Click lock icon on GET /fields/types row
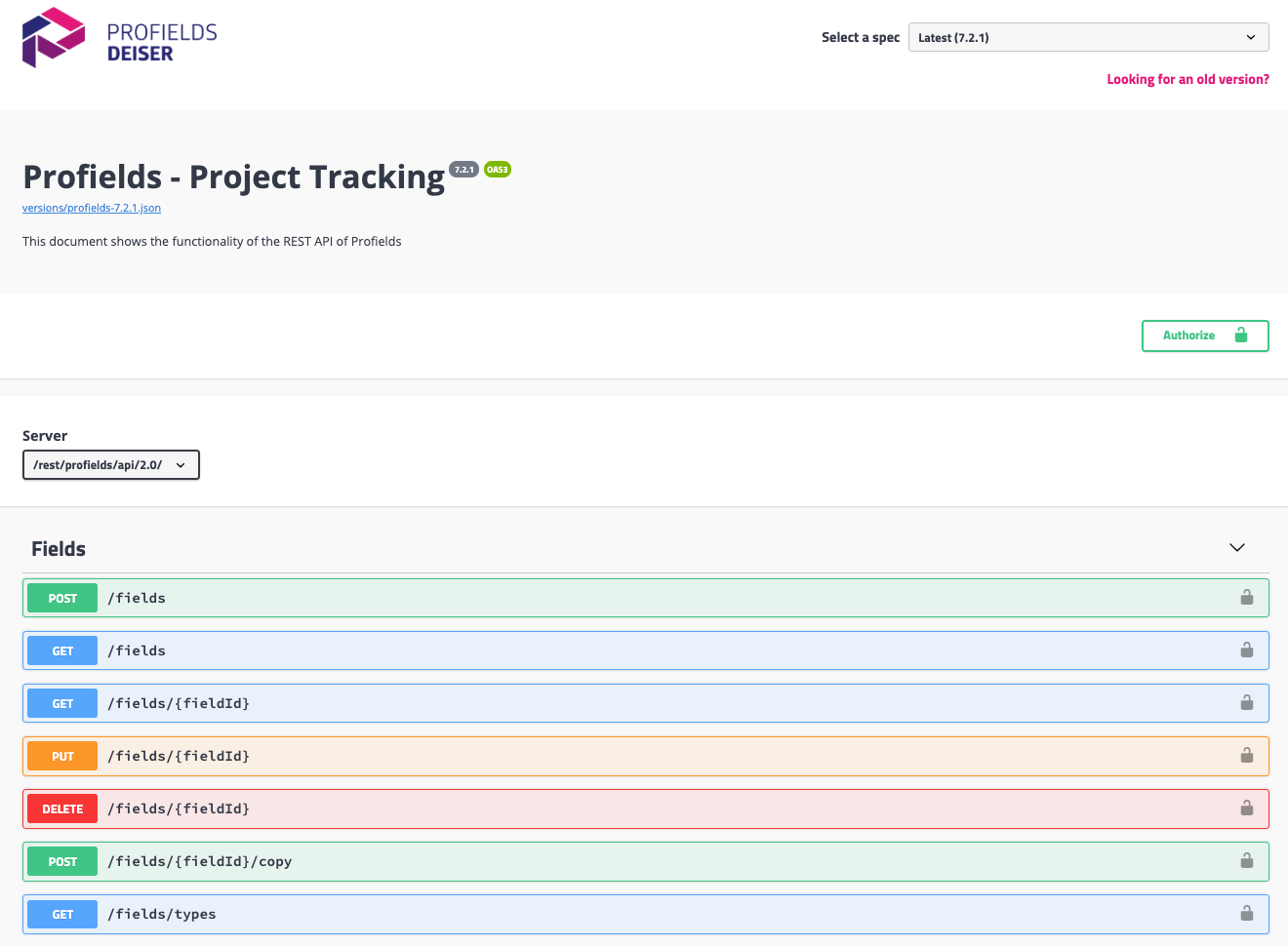The image size is (1288, 946). coord(1247,913)
